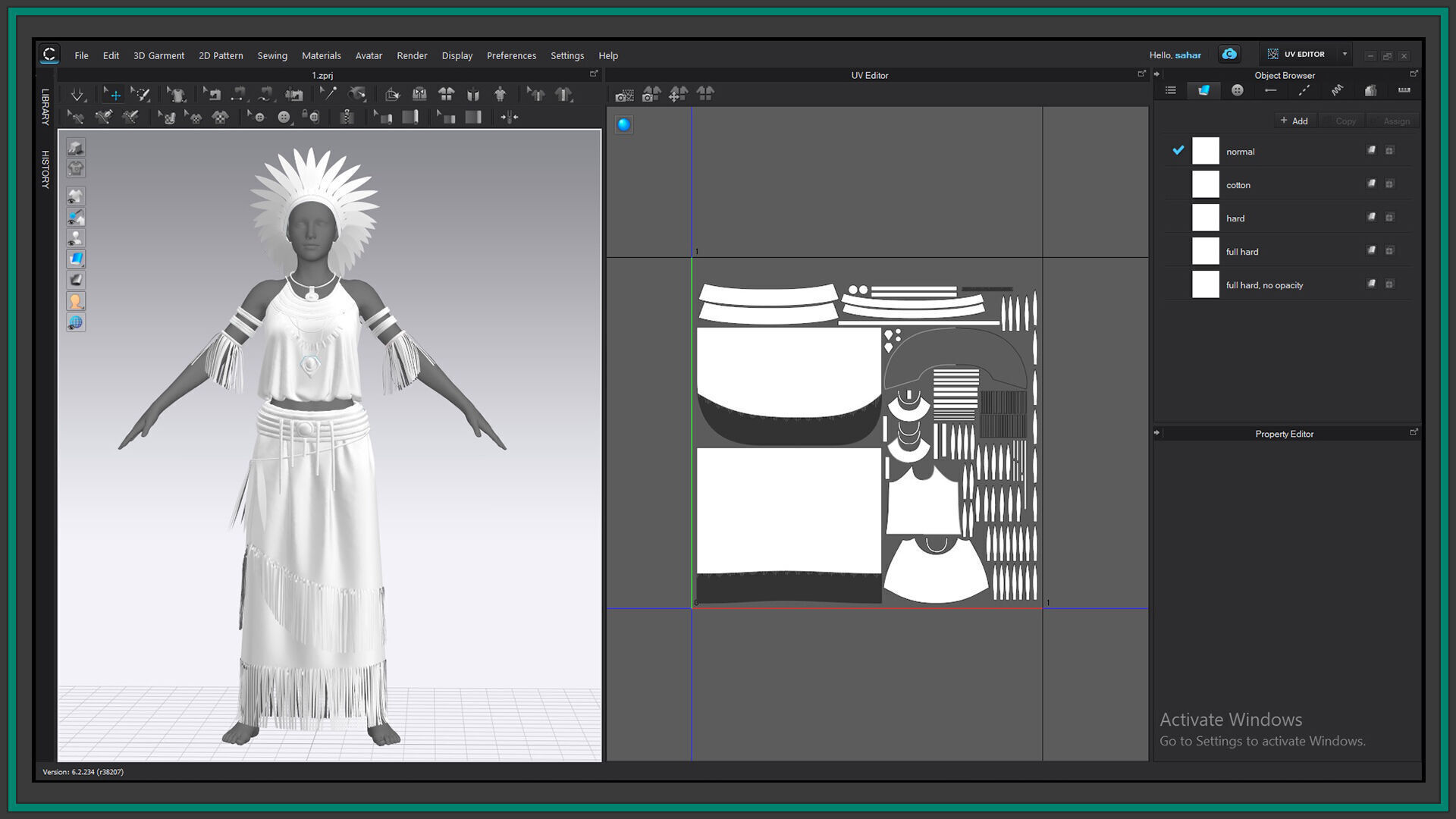Viewport: 1456px width, 819px height.
Task: Toggle Show Avatar visibility in 3D view
Action: click(75, 238)
